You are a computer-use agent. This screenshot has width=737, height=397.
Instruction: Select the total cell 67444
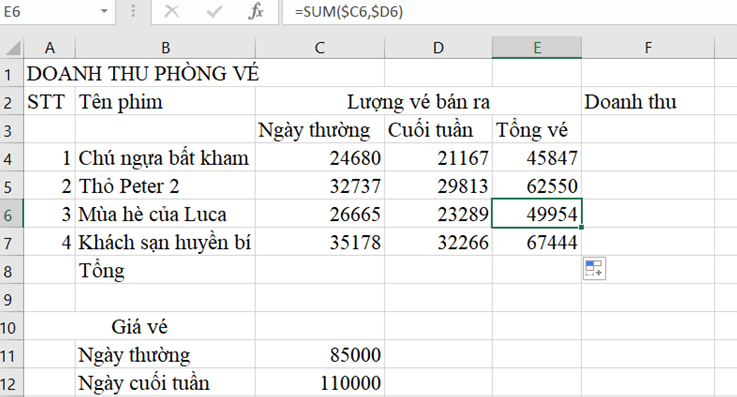coord(537,242)
